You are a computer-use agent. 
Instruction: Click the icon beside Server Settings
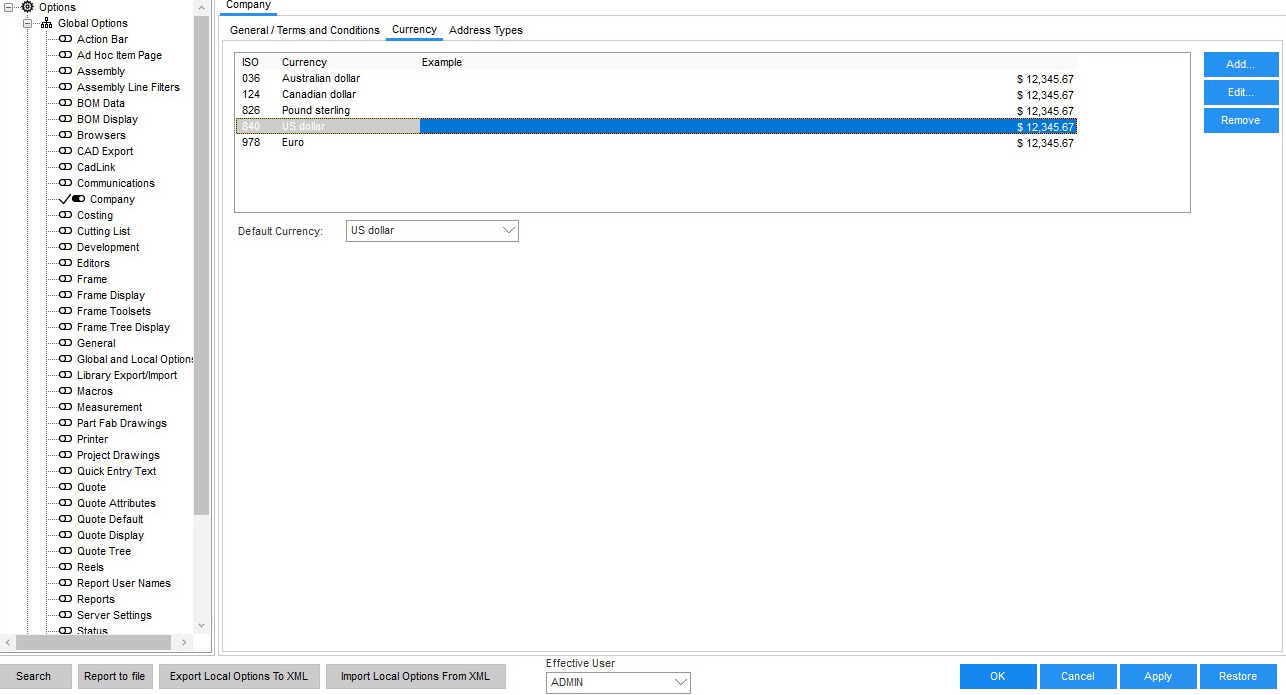point(66,615)
